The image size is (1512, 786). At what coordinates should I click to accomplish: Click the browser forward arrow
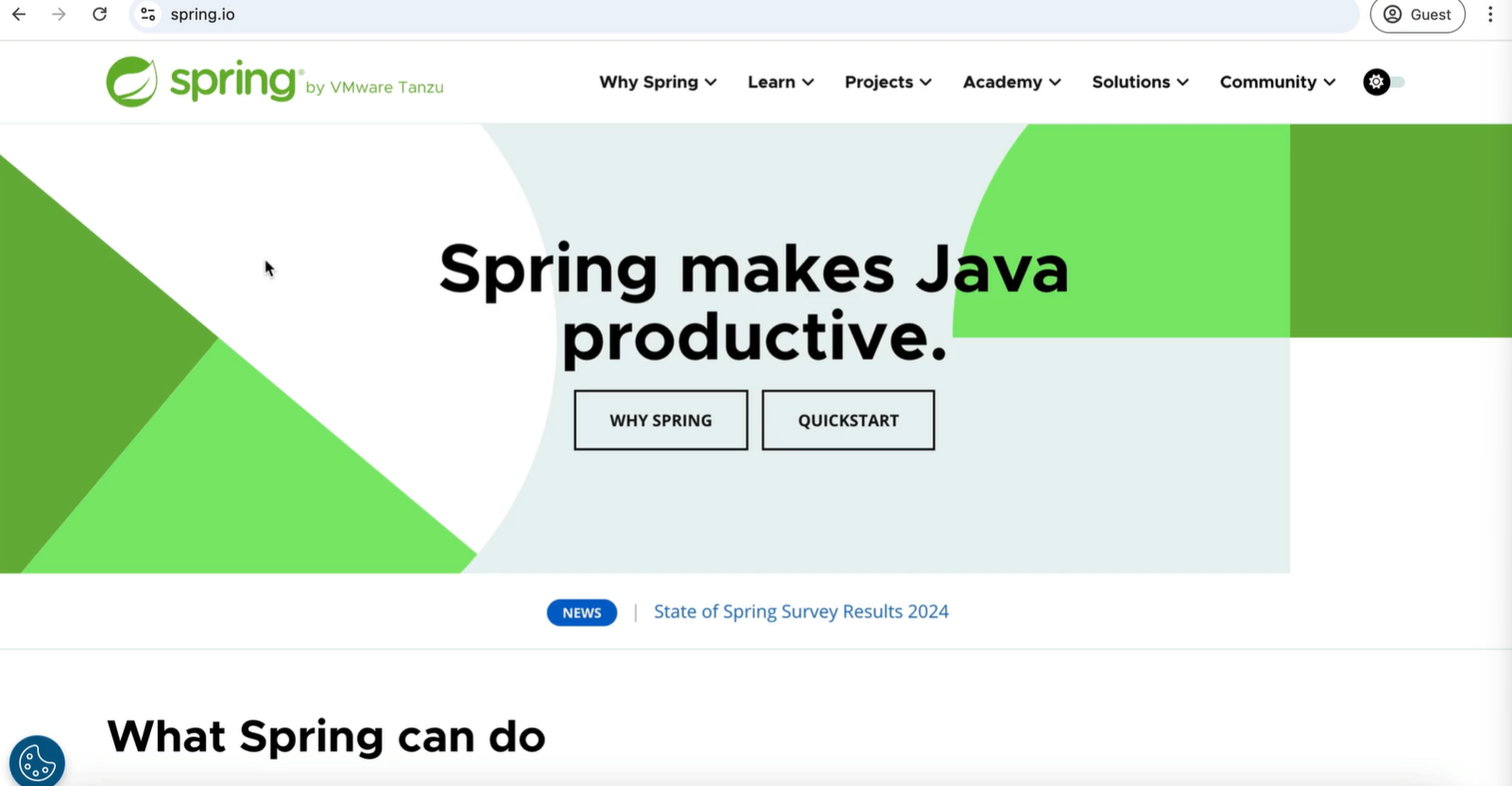click(59, 14)
